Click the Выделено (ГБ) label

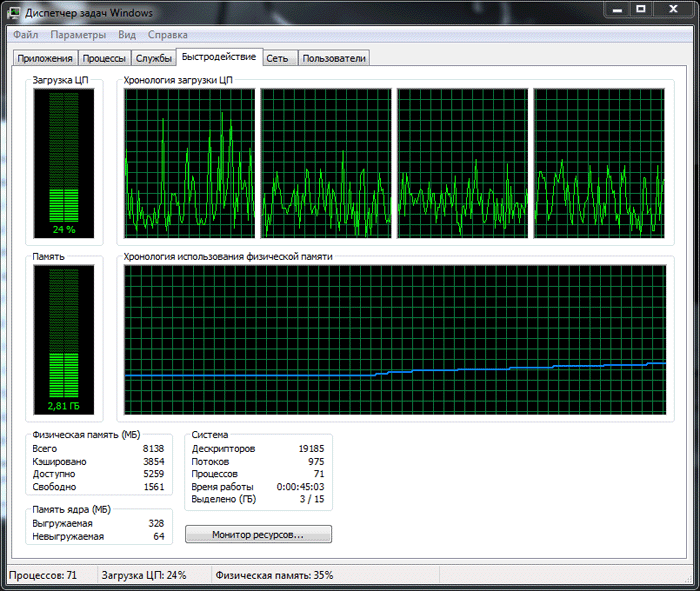[224, 499]
